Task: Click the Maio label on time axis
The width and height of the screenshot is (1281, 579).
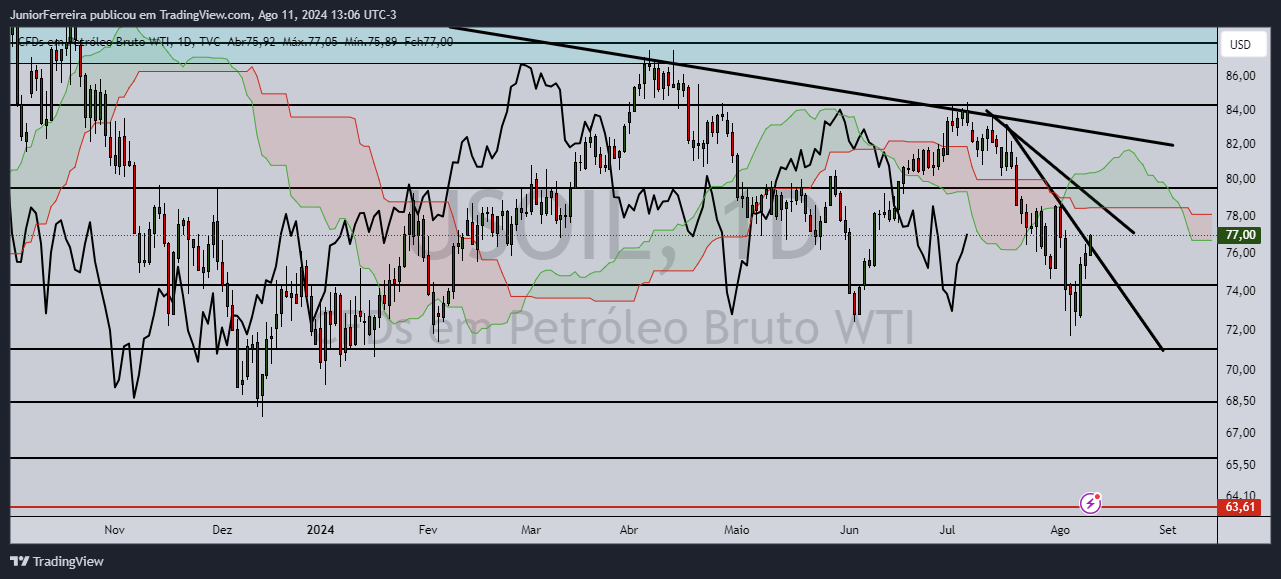Action: click(x=737, y=530)
